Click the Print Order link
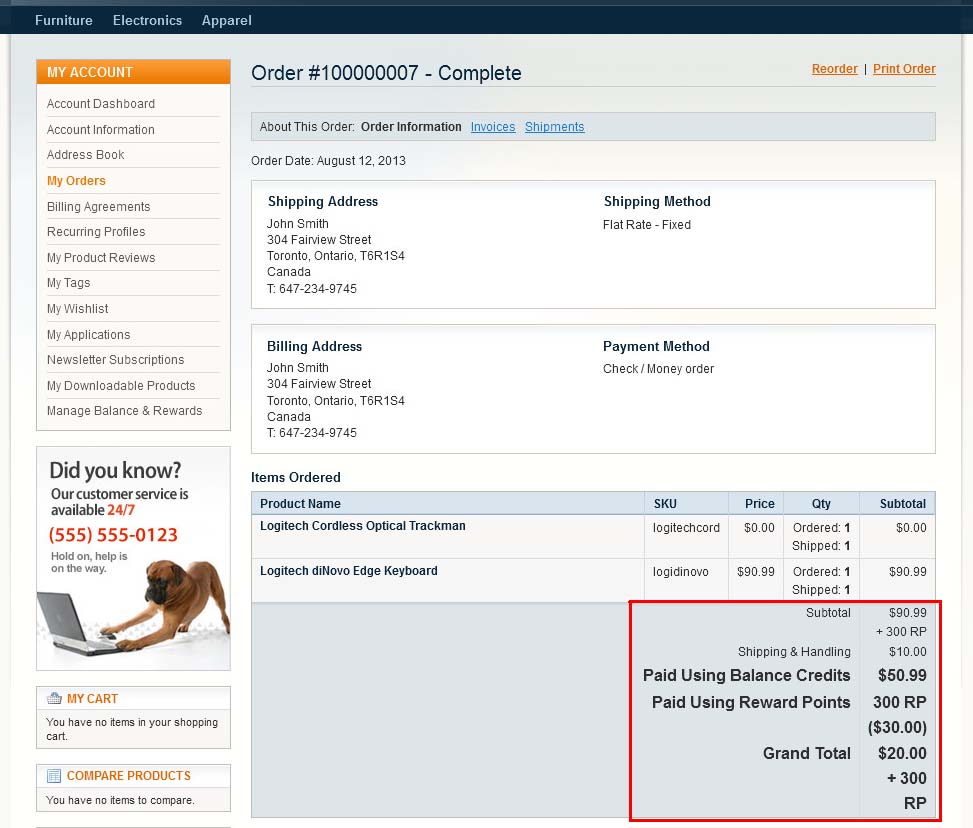This screenshot has height=828, width=973. click(904, 69)
